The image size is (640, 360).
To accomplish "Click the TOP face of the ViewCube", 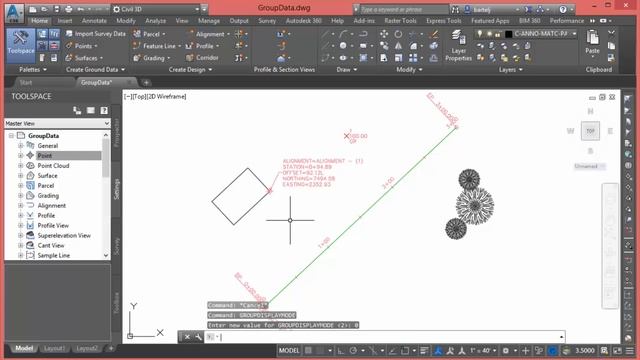I will [x=590, y=131].
